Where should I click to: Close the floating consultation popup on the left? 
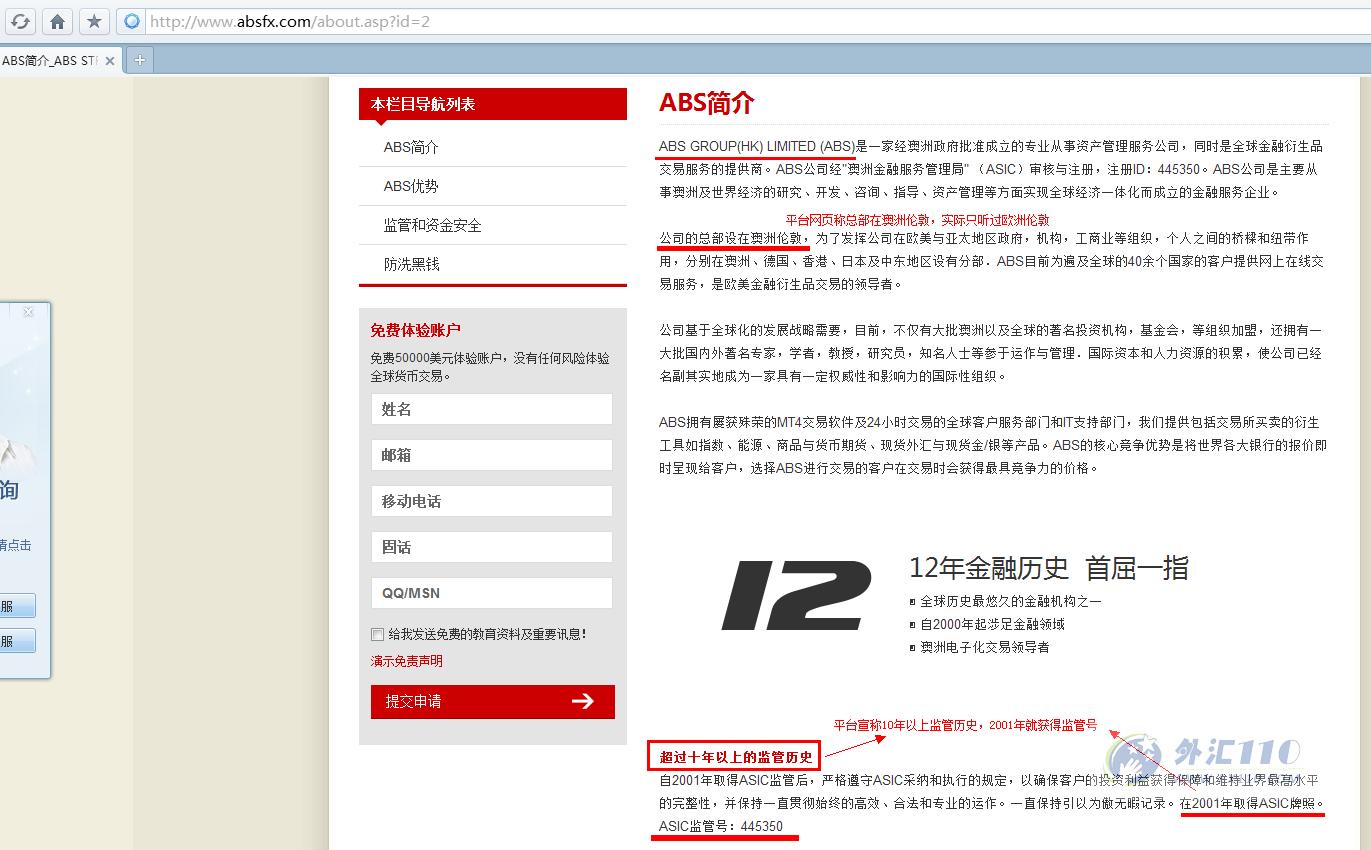28,312
